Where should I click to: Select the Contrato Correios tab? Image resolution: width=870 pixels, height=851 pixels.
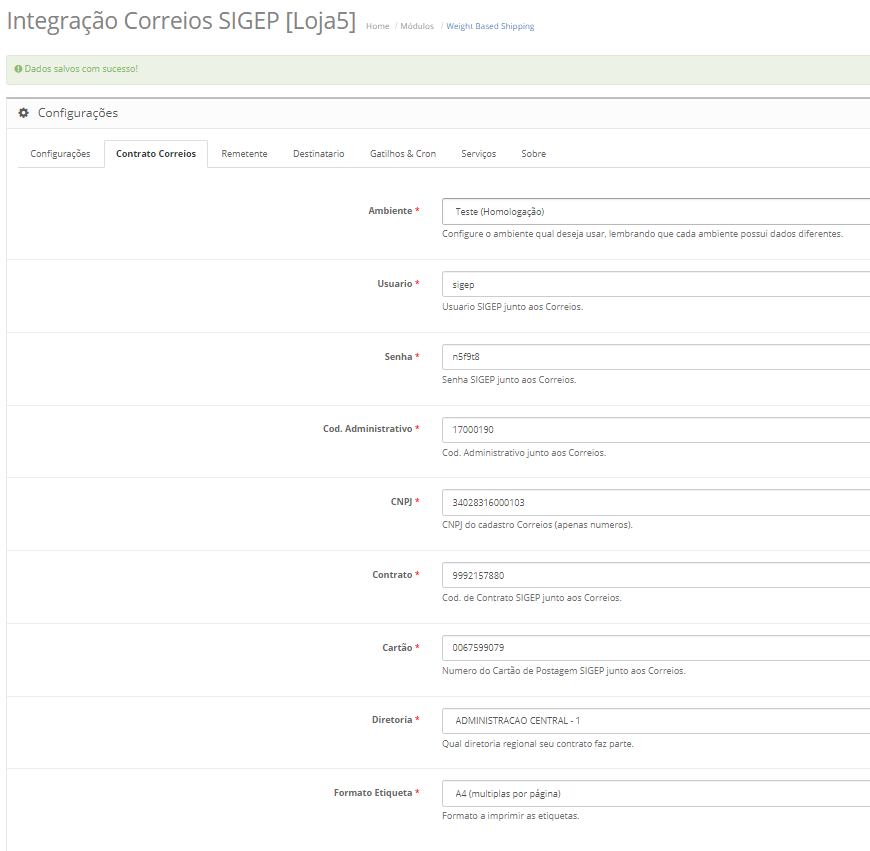click(156, 154)
